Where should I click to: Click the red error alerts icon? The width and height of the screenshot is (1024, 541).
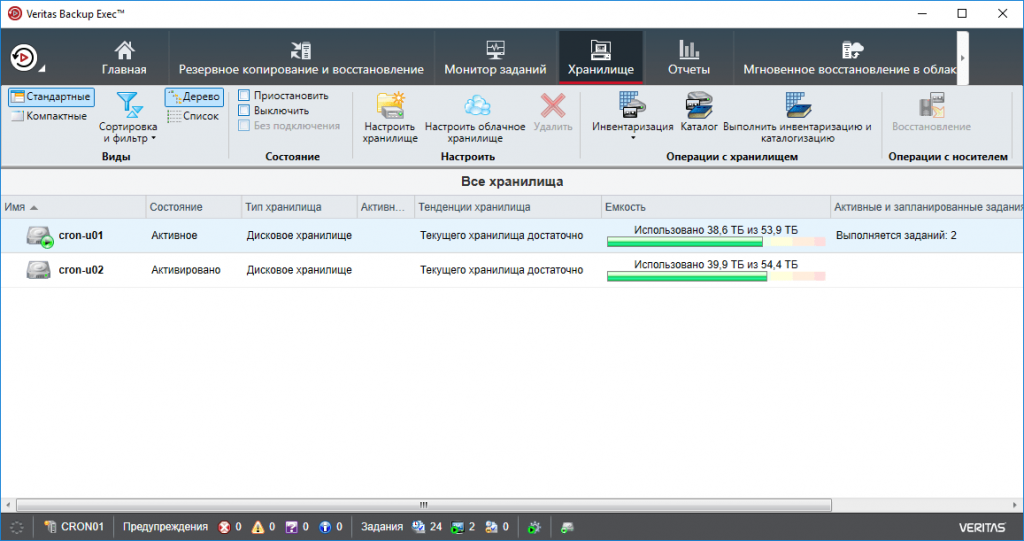[224, 527]
